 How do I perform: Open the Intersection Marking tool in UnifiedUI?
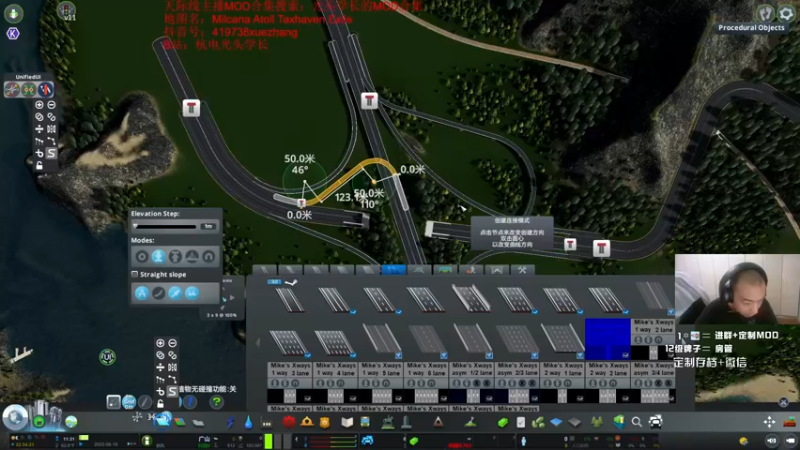[x=29, y=90]
